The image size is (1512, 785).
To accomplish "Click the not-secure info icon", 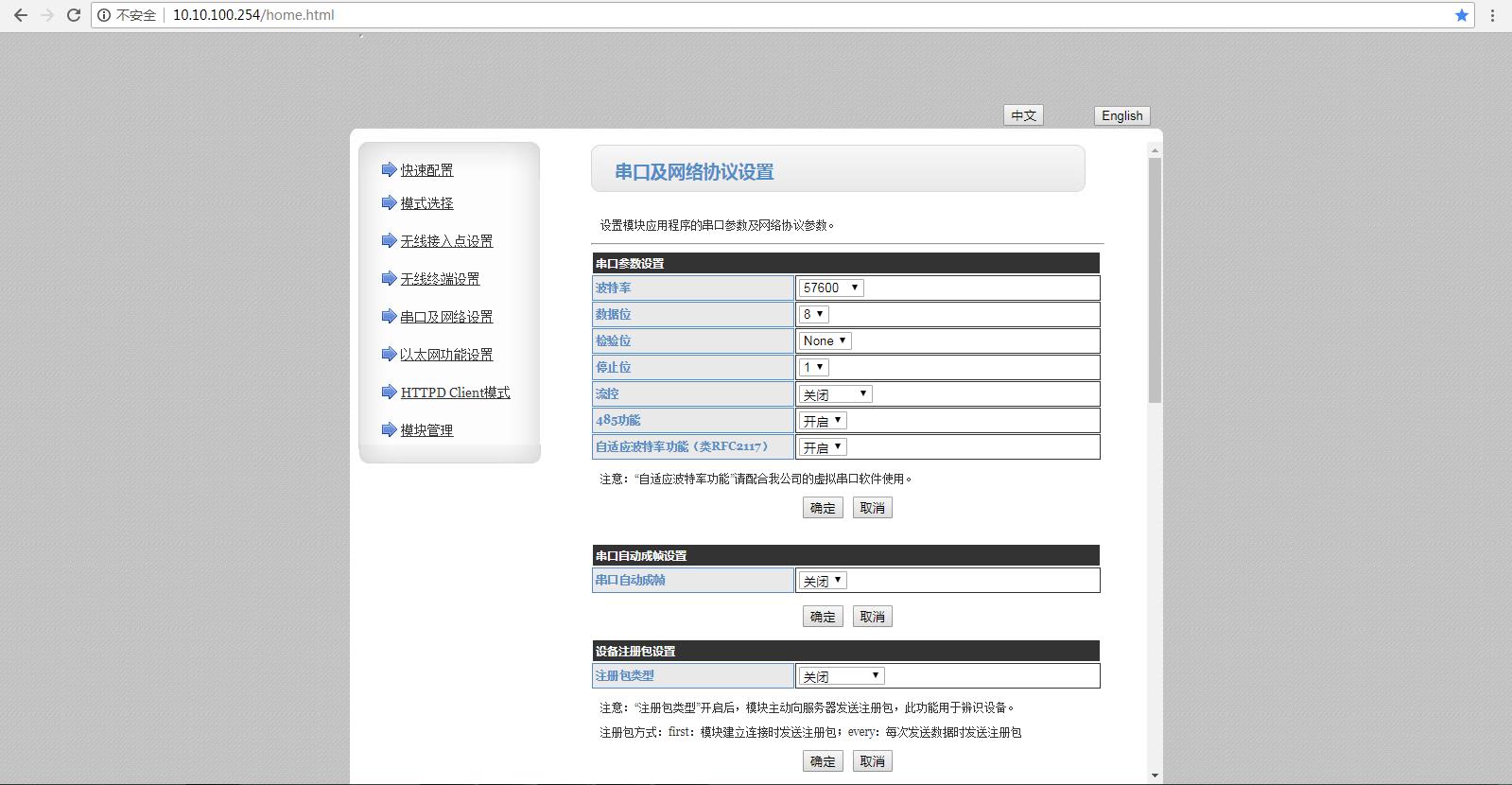I will tap(104, 15).
